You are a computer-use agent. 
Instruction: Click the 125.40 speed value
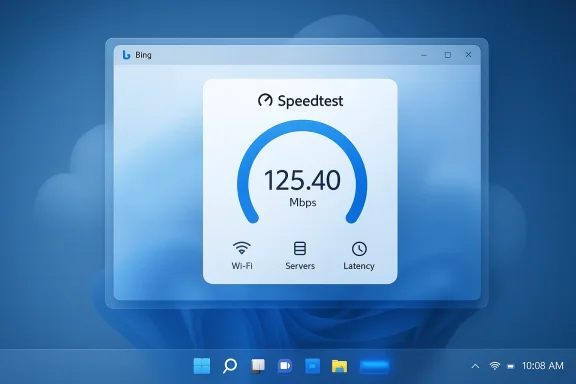[302, 180]
